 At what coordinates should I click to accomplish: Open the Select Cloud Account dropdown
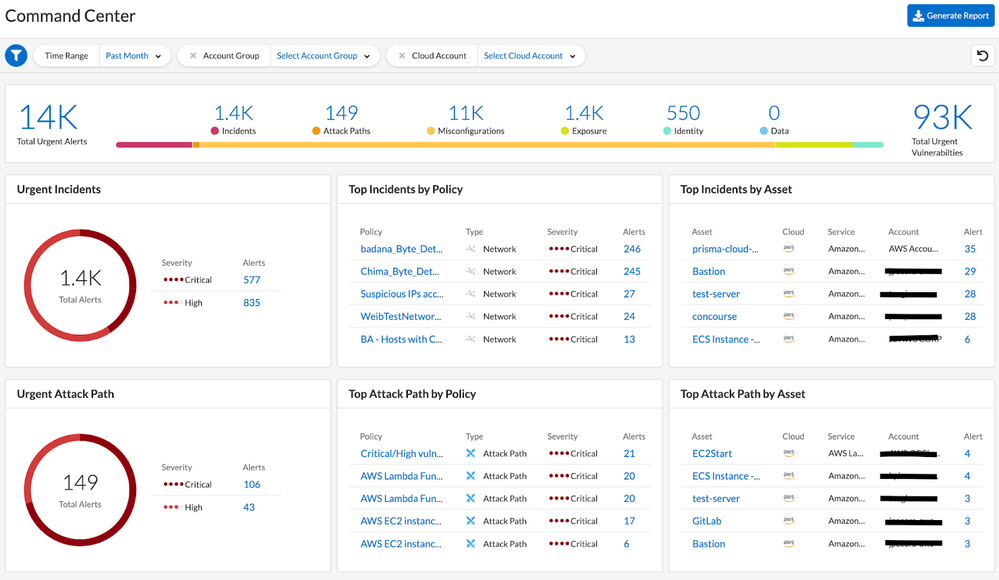tap(530, 55)
